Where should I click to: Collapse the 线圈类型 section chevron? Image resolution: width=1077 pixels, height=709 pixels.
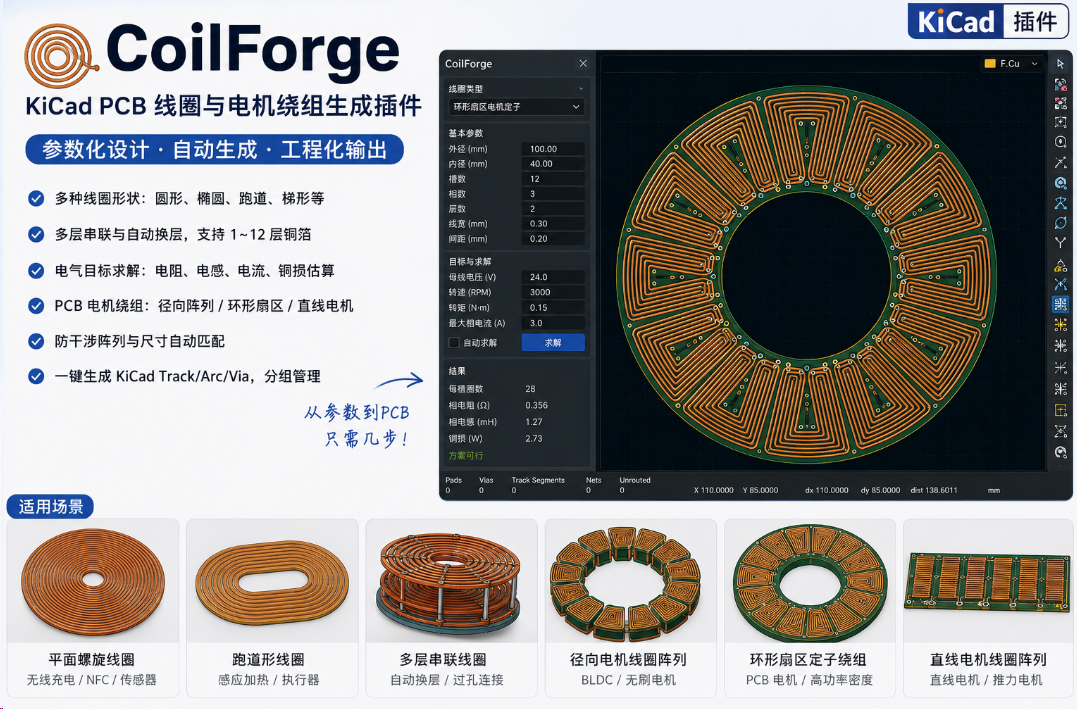tap(581, 89)
